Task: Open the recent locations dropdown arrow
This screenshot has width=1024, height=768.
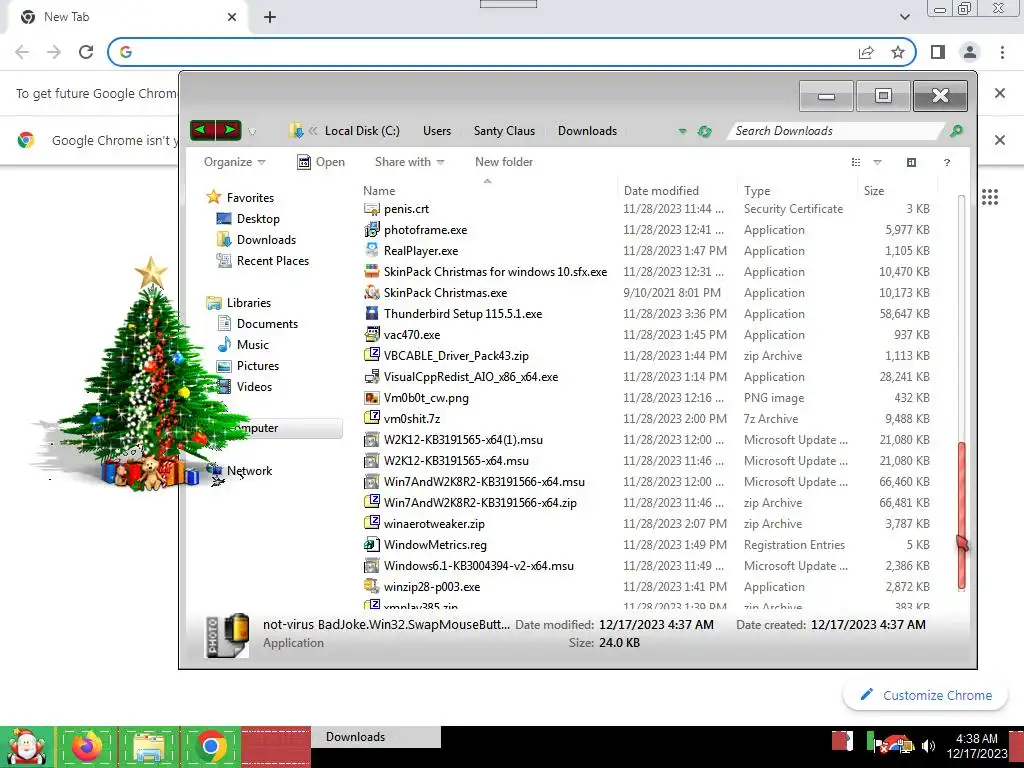Action: click(252, 132)
